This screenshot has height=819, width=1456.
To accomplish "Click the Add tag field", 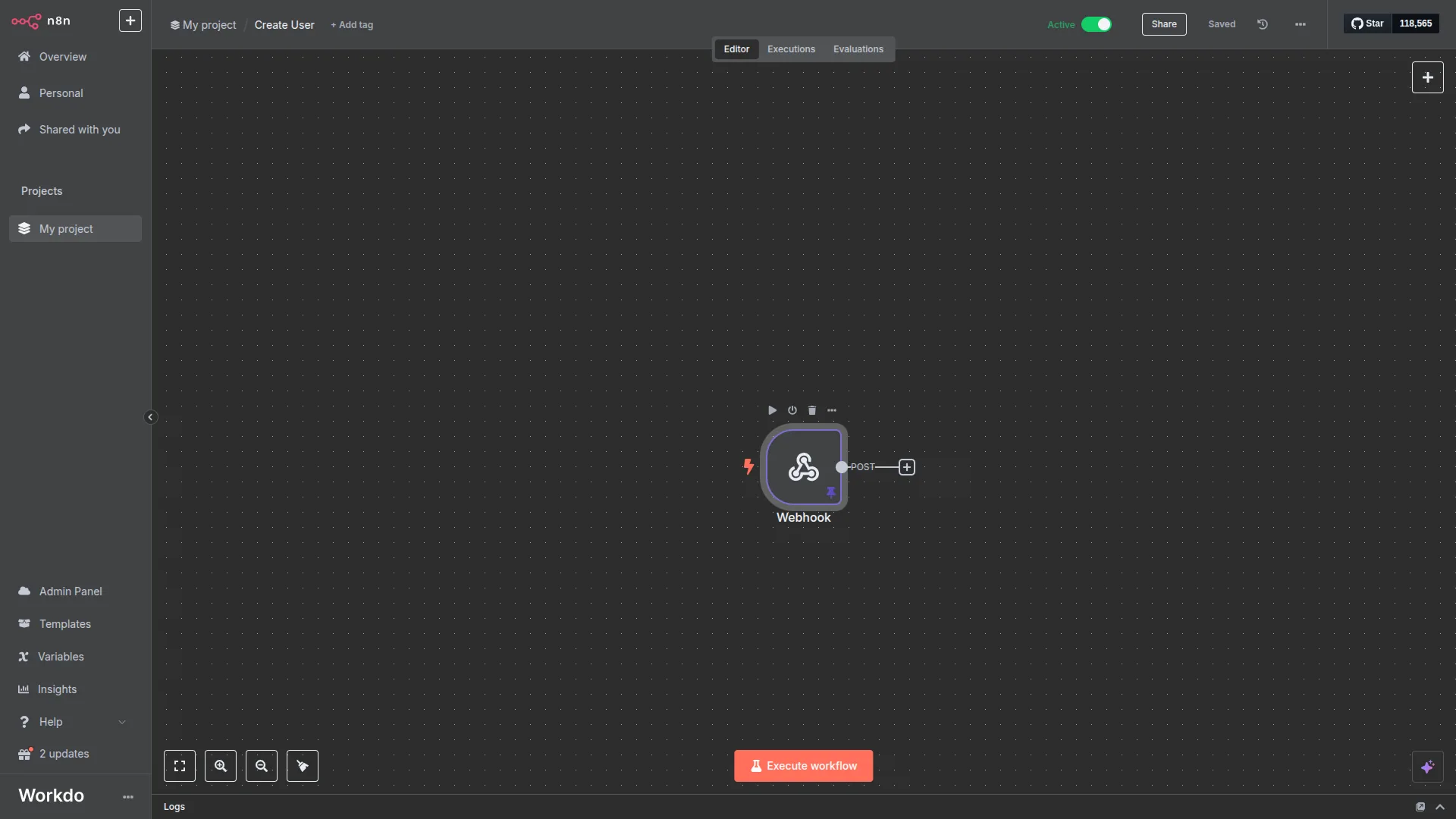I will [352, 25].
